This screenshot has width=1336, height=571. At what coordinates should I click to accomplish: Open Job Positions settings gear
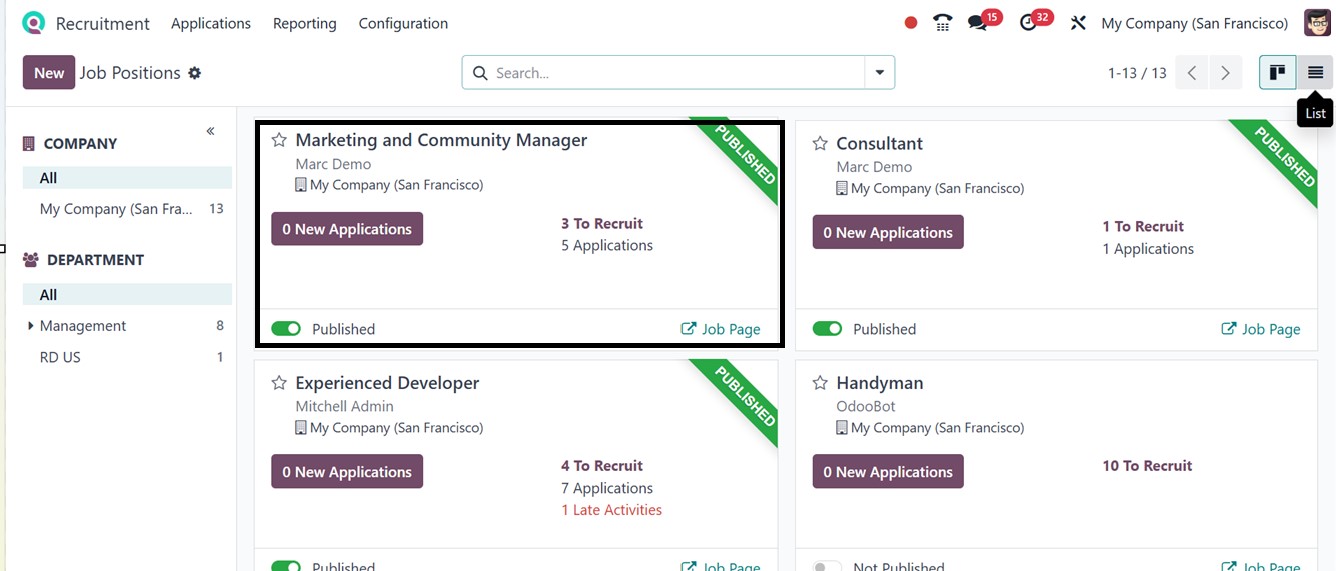pos(195,73)
